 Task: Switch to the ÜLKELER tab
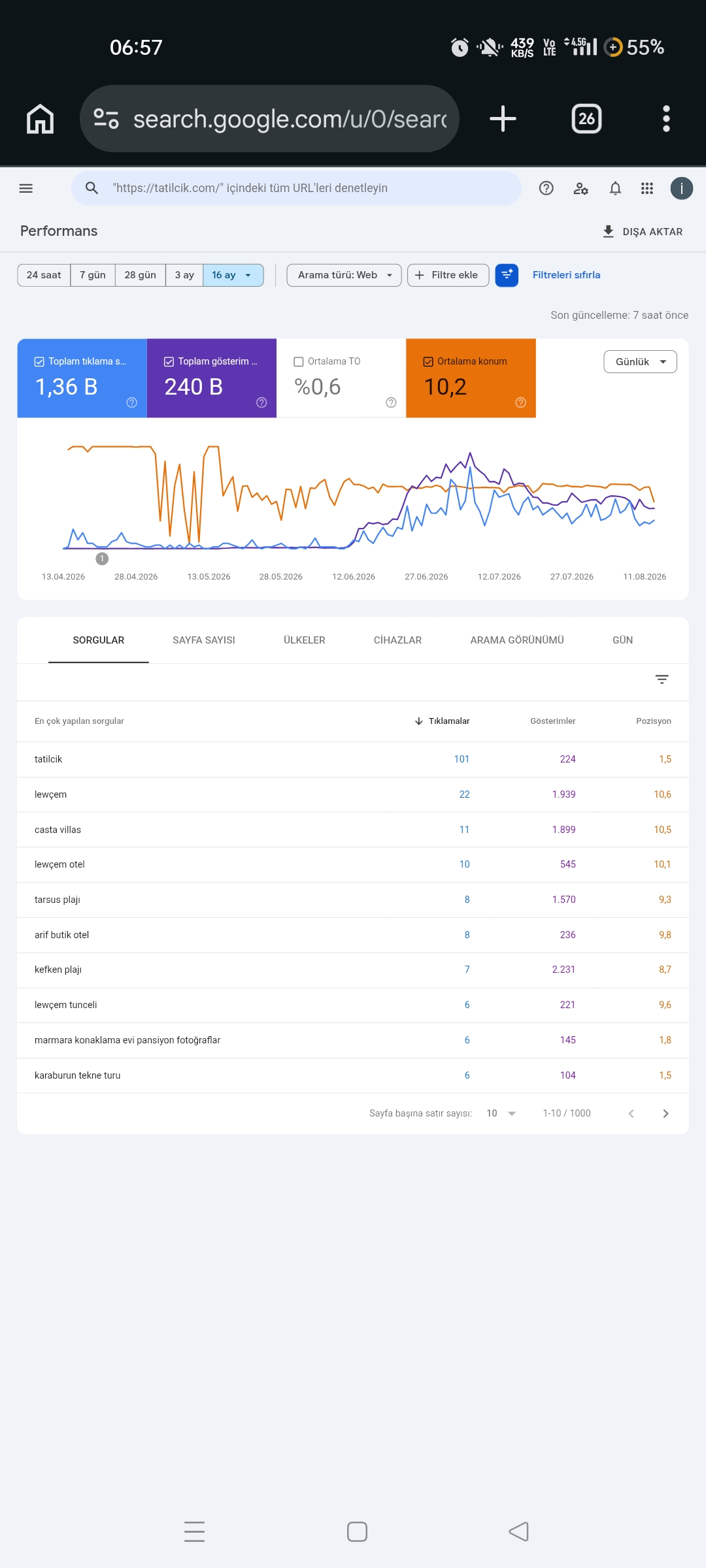pos(304,640)
